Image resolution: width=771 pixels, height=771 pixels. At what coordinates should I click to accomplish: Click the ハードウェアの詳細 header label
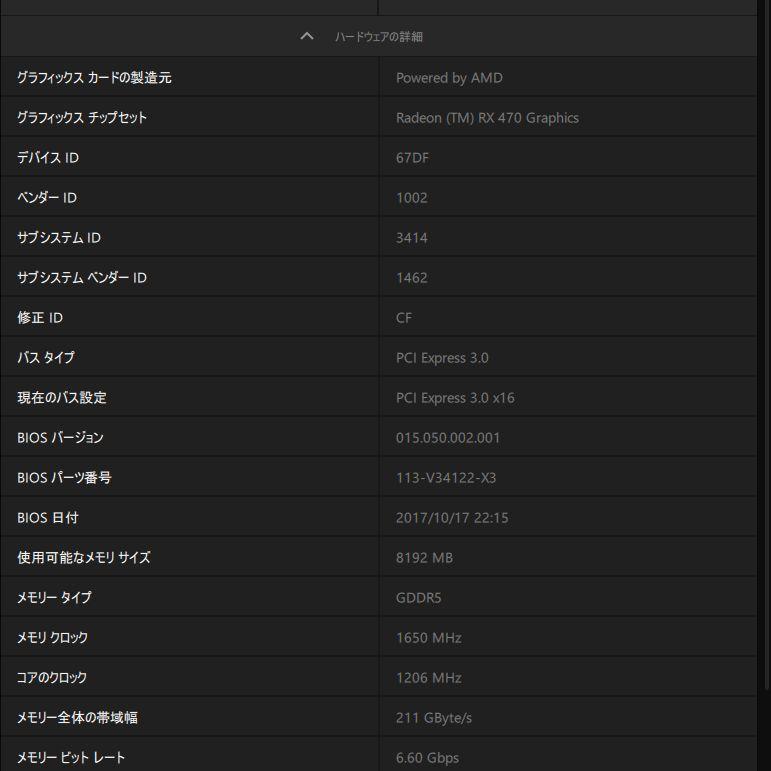[379, 37]
